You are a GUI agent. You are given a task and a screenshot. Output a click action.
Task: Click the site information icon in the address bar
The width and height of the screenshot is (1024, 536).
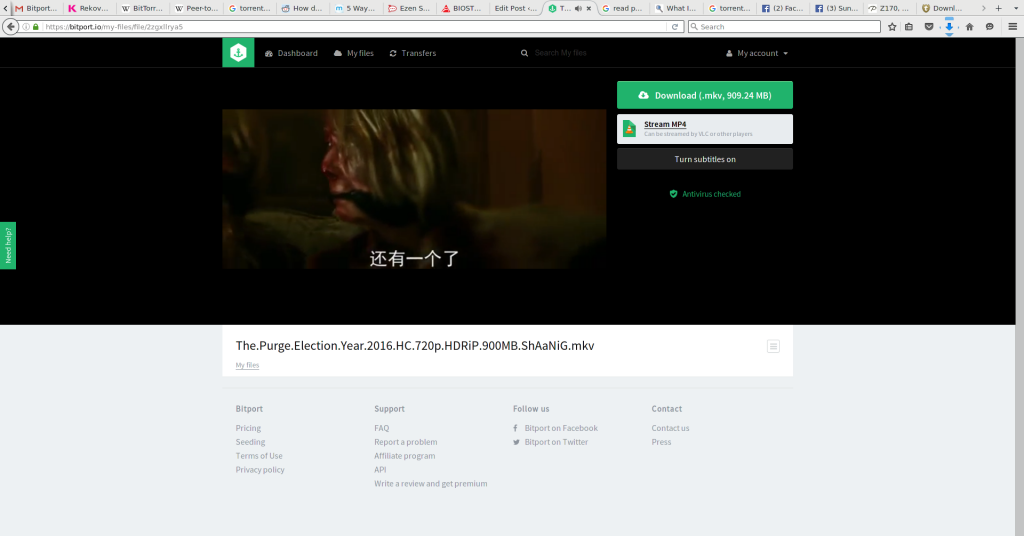pyautogui.click(x=26, y=27)
